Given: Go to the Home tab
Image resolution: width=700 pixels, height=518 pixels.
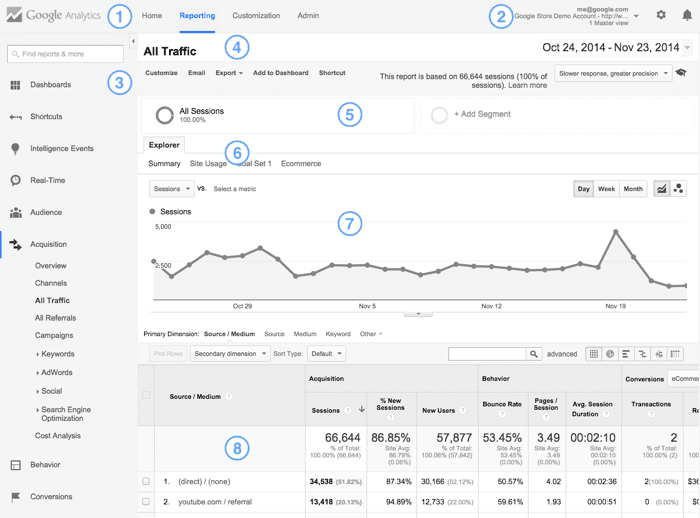Looking at the screenshot, I should pyautogui.click(x=152, y=16).
